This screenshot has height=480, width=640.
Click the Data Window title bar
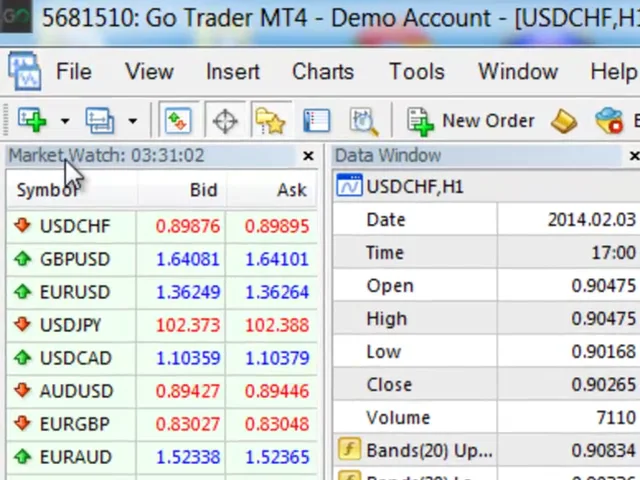(x=477, y=156)
